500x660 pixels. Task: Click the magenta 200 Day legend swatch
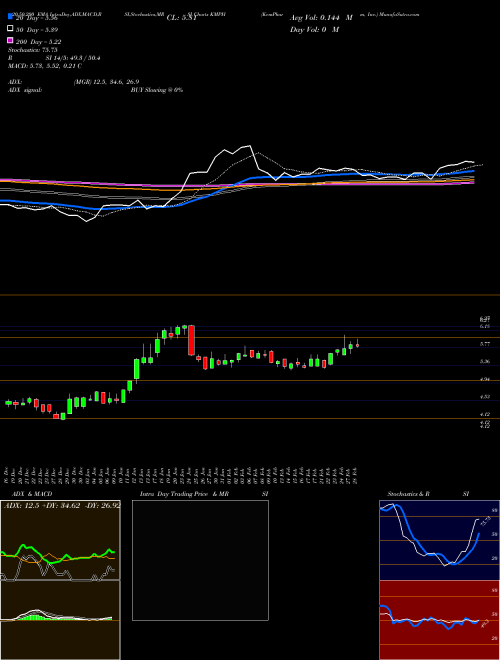coord(11,41)
